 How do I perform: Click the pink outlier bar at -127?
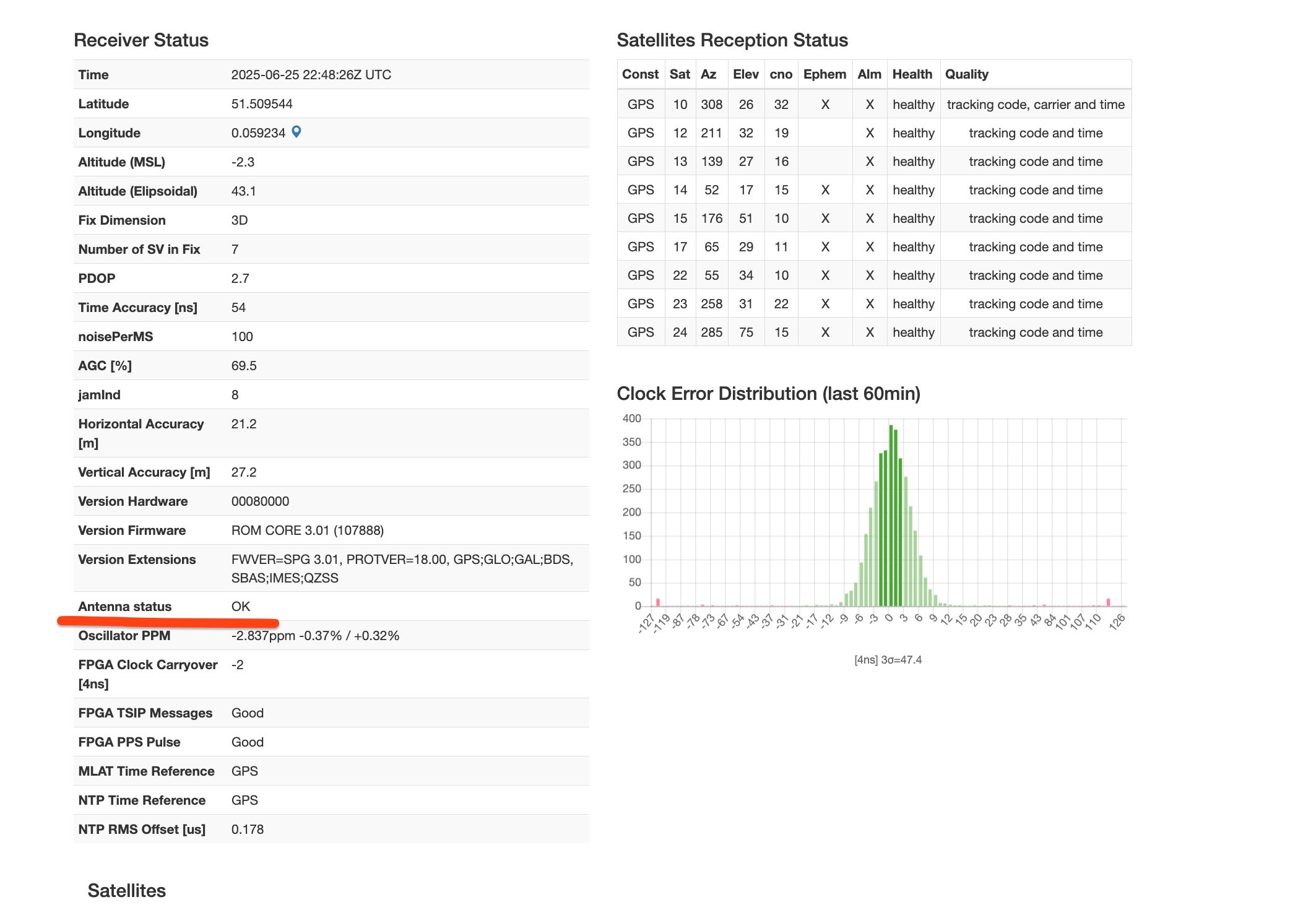(x=658, y=602)
